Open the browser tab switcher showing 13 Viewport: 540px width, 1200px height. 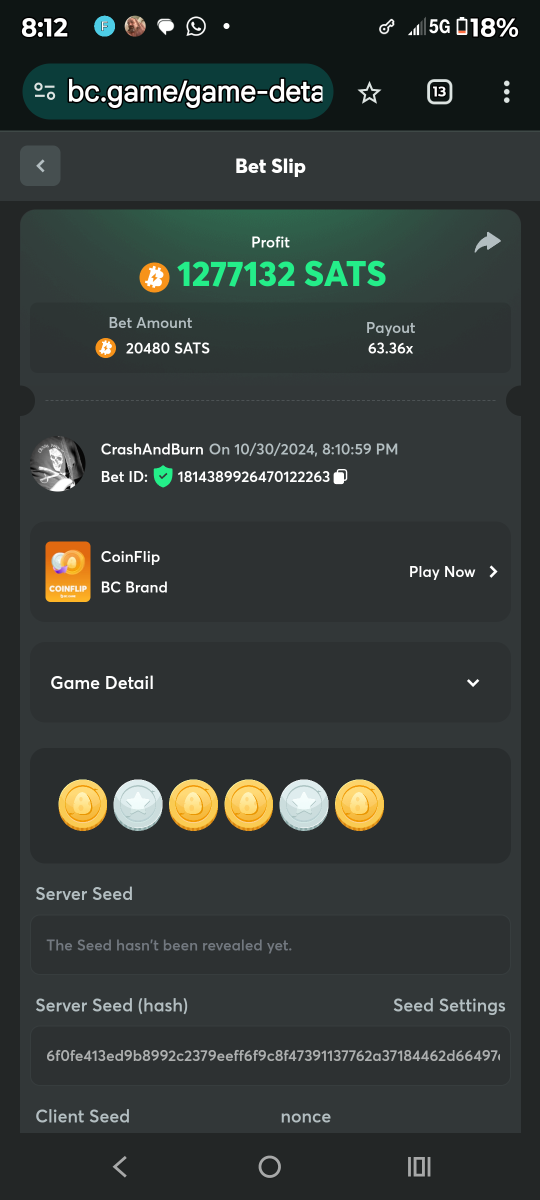[x=439, y=93]
